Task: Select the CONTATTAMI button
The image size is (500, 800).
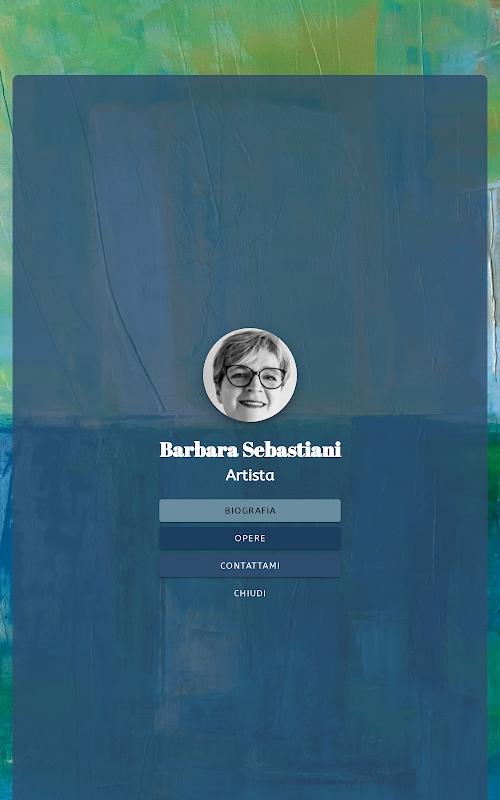Action: point(250,565)
